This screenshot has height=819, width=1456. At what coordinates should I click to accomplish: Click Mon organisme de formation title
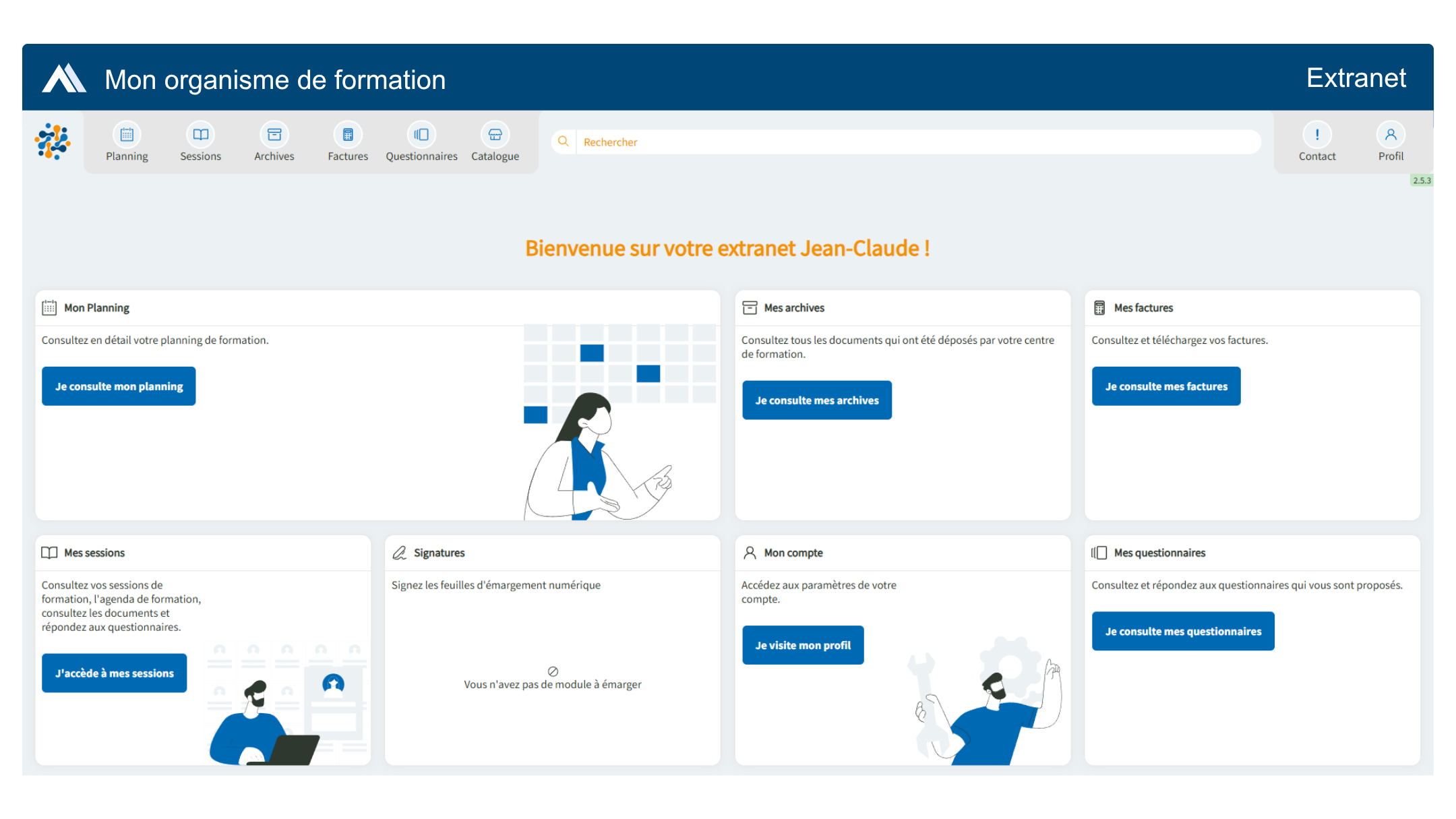(x=275, y=80)
